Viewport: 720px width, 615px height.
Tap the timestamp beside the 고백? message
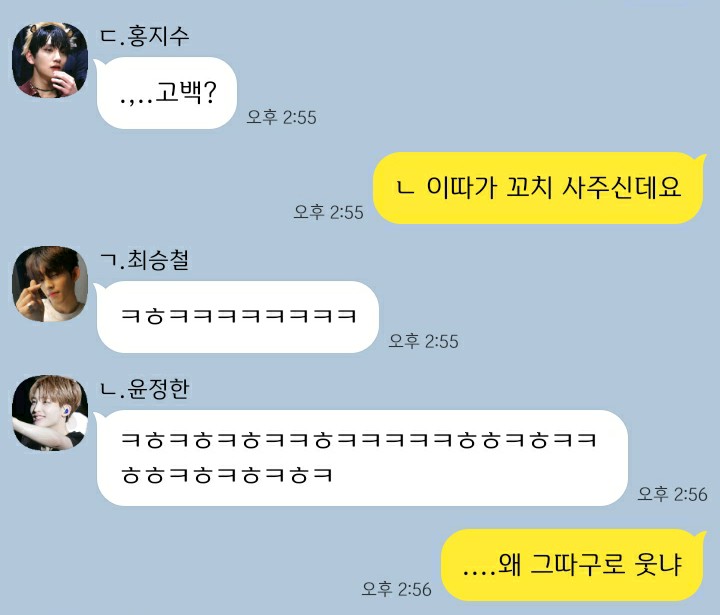coord(281,117)
